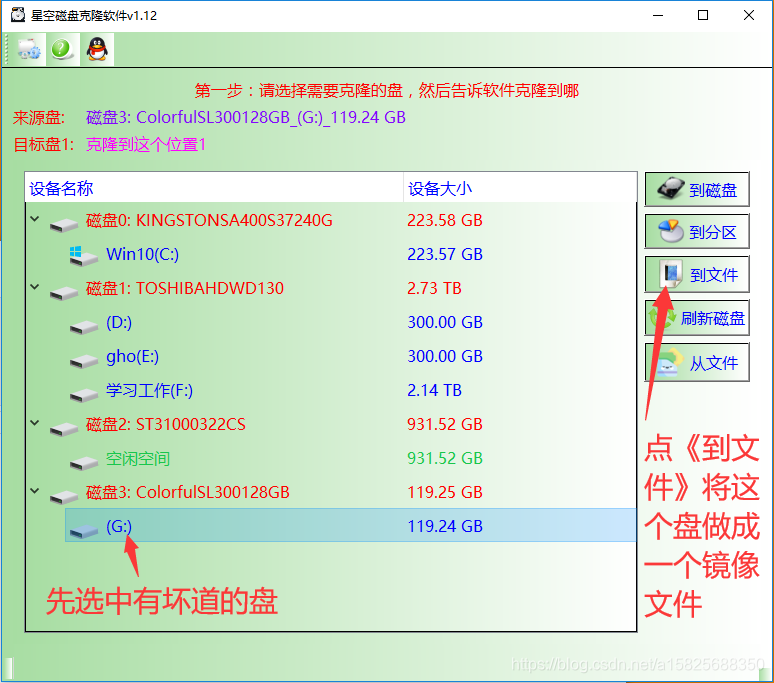Click the drive icon beside 磁盘0
This screenshot has height=683, width=774.
64,225
